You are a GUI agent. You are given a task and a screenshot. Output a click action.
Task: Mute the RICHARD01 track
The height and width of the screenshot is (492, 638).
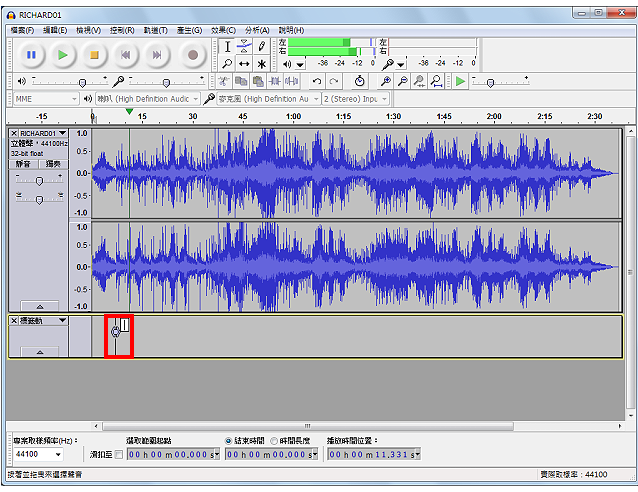[x=23, y=164]
